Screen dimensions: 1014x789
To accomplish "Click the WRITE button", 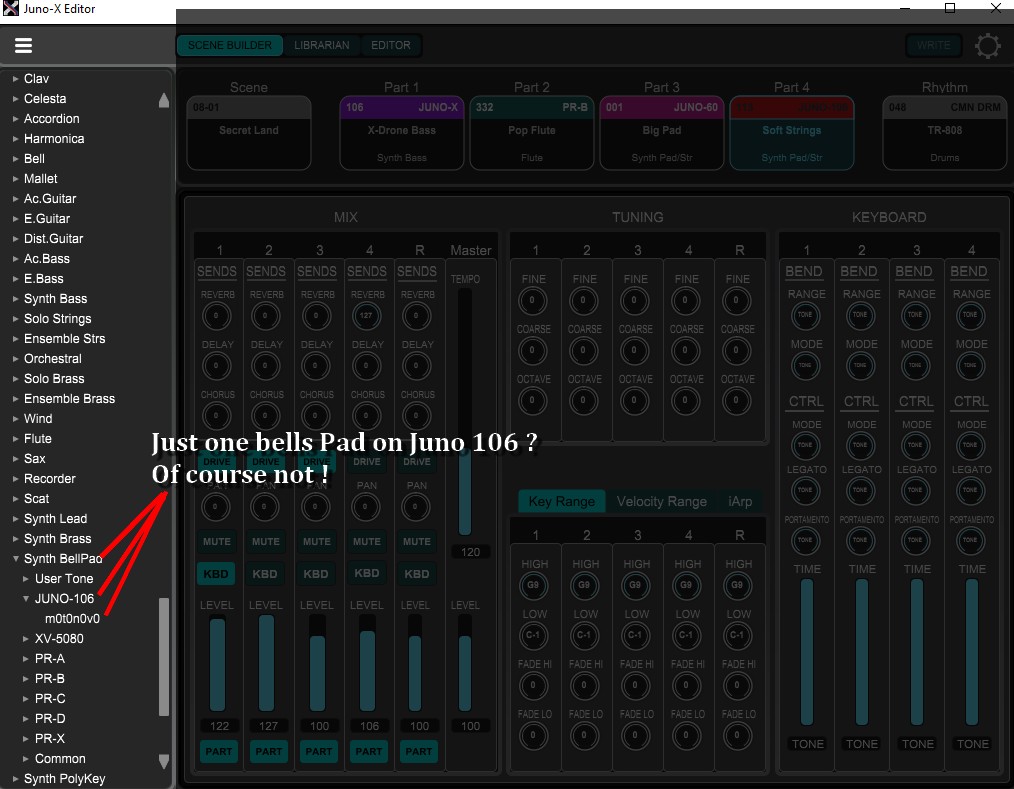I will click(933, 45).
